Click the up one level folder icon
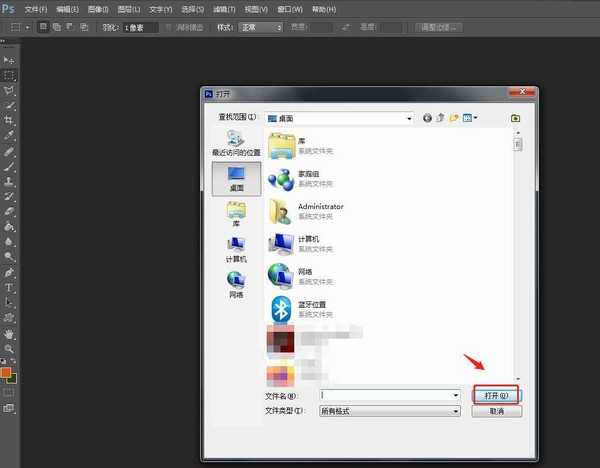Image resolution: width=600 pixels, height=468 pixels. [x=441, y=118]
